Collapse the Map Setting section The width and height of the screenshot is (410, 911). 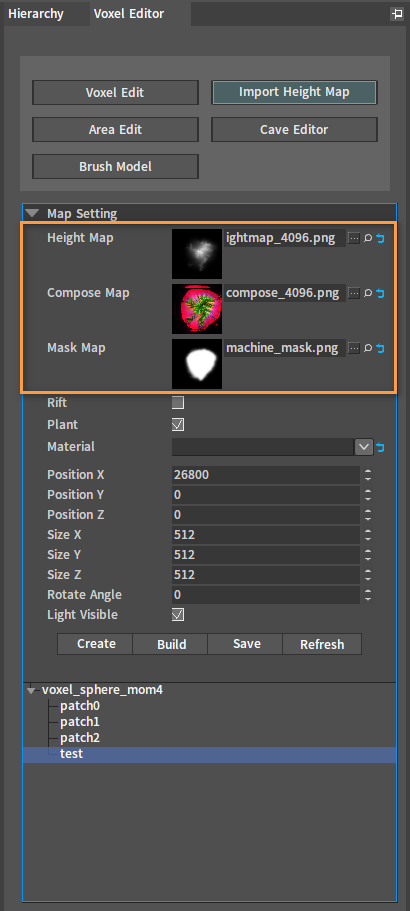[32, 213]
